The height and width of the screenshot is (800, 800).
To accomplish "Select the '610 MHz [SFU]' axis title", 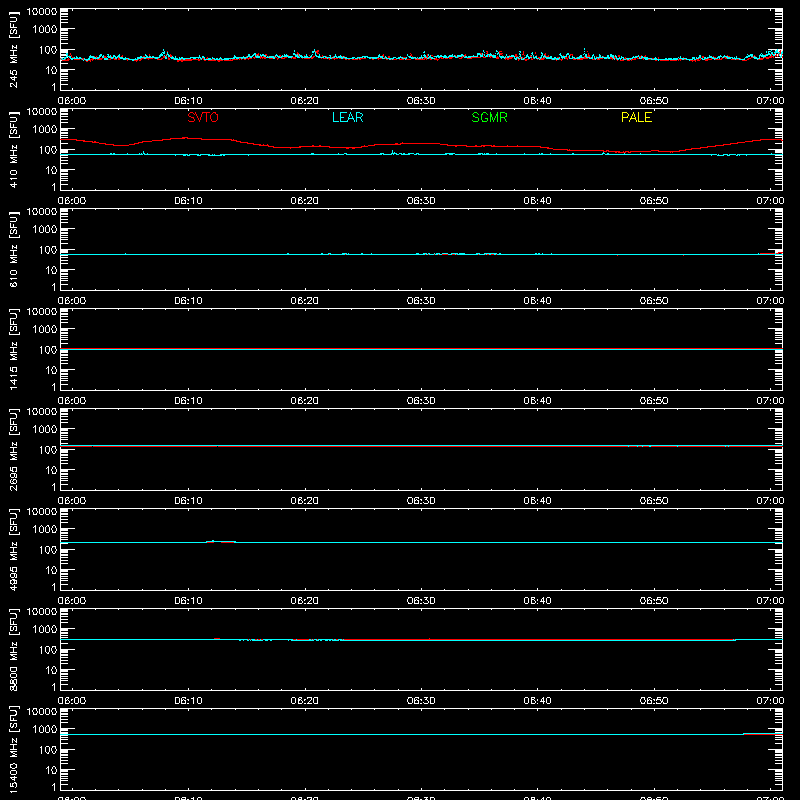I will click(14, 249).
